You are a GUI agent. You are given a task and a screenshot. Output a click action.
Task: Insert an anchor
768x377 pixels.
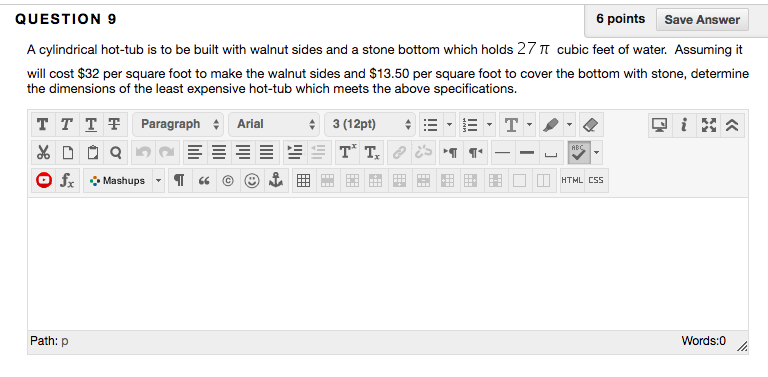(276, 181)
